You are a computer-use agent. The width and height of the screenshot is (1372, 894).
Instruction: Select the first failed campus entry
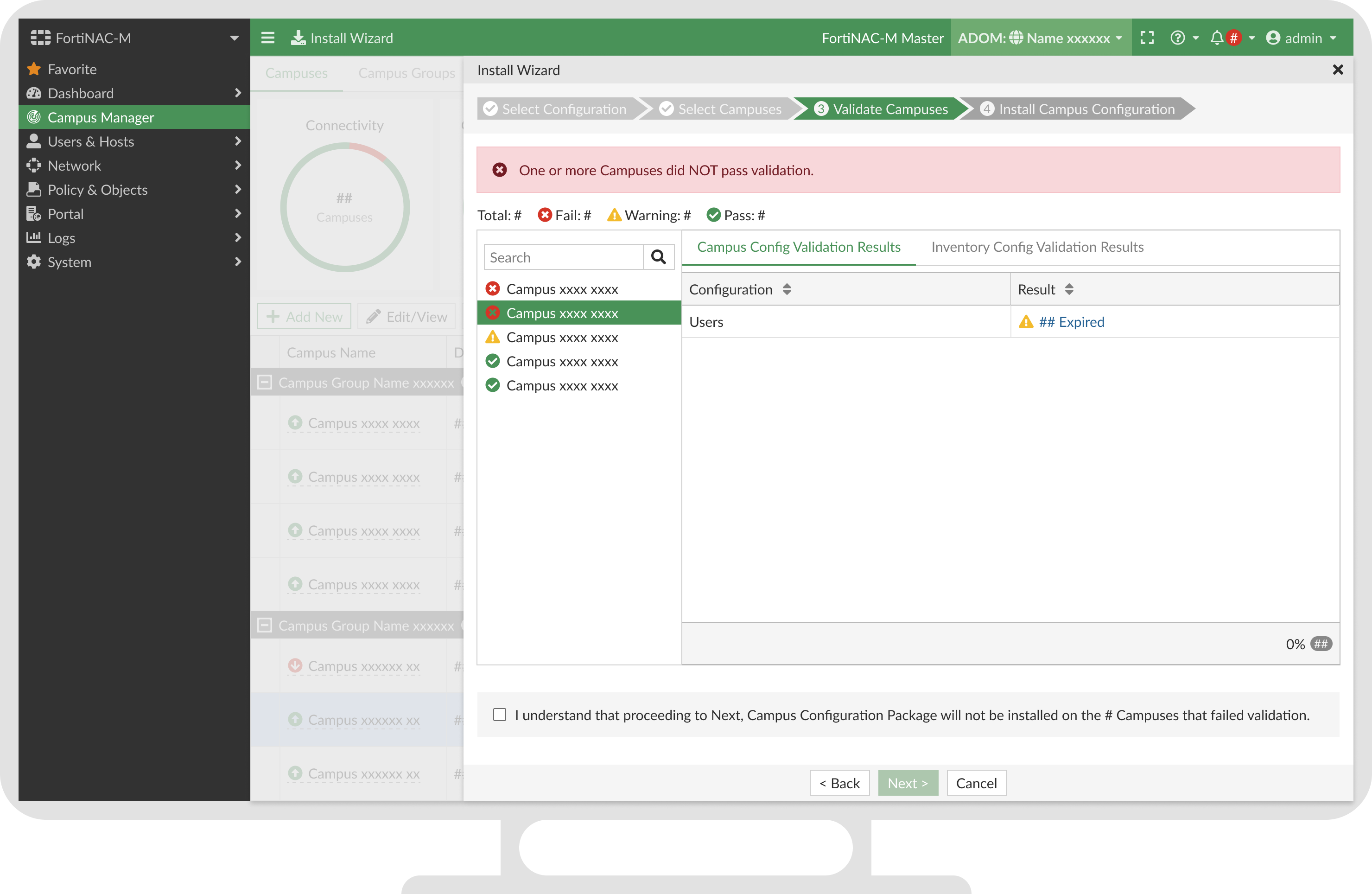click(579, 288)
